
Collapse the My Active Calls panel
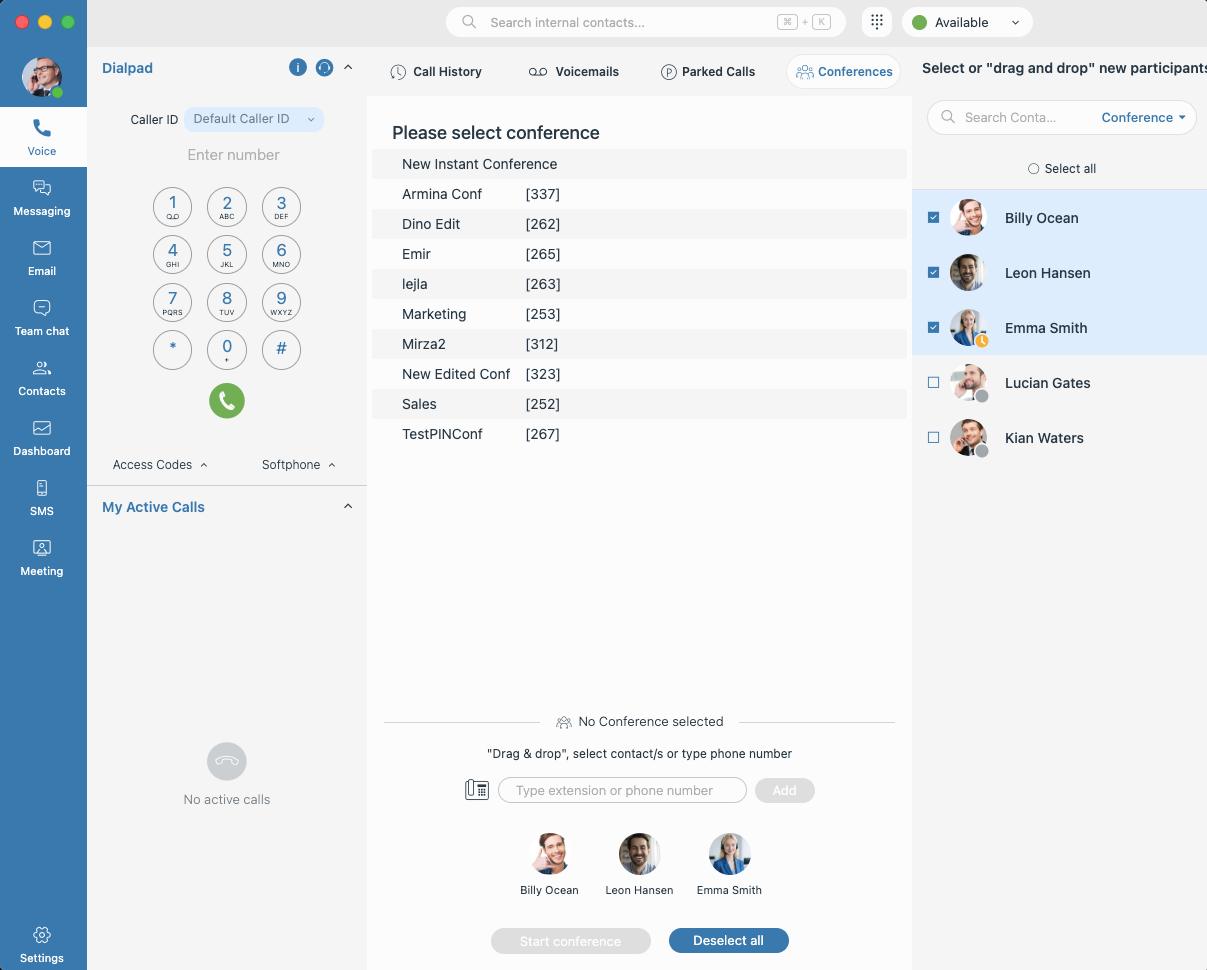pyautogui.click(x=348, y=507)
